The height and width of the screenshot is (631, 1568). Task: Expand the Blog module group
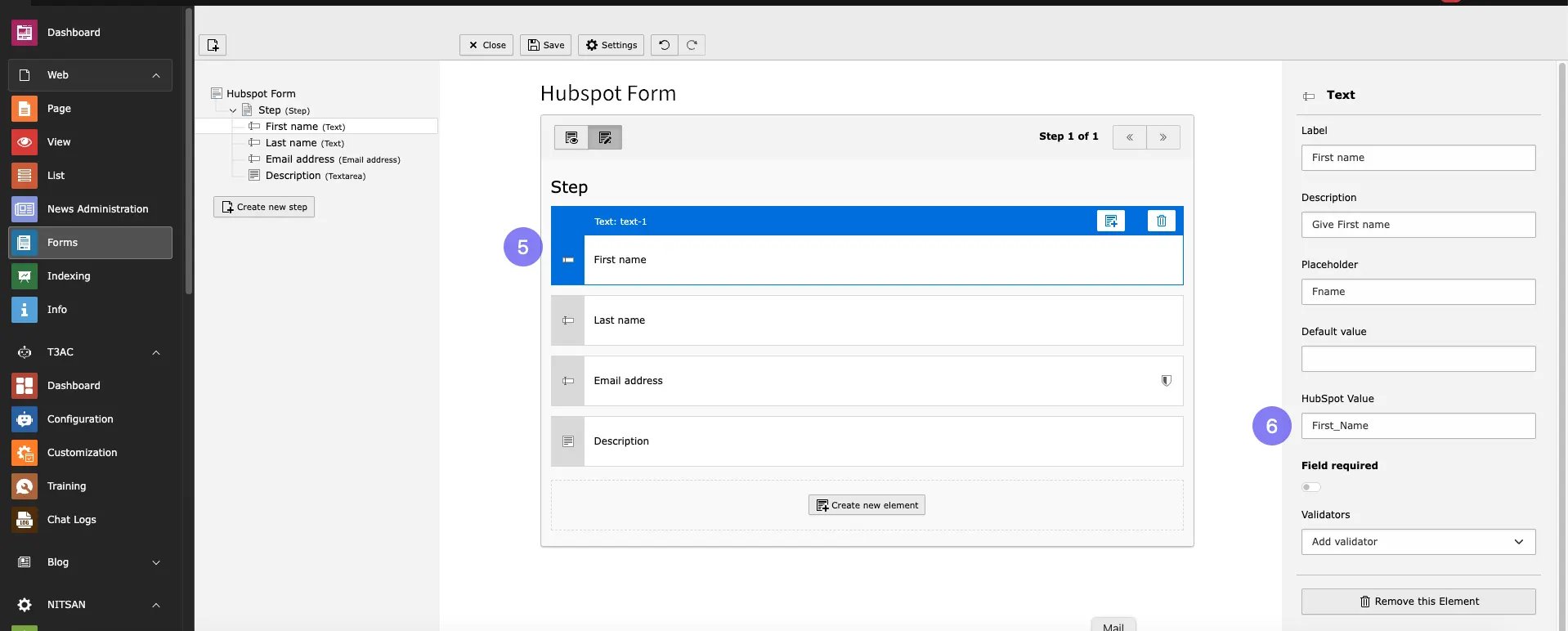click(156, 562)
